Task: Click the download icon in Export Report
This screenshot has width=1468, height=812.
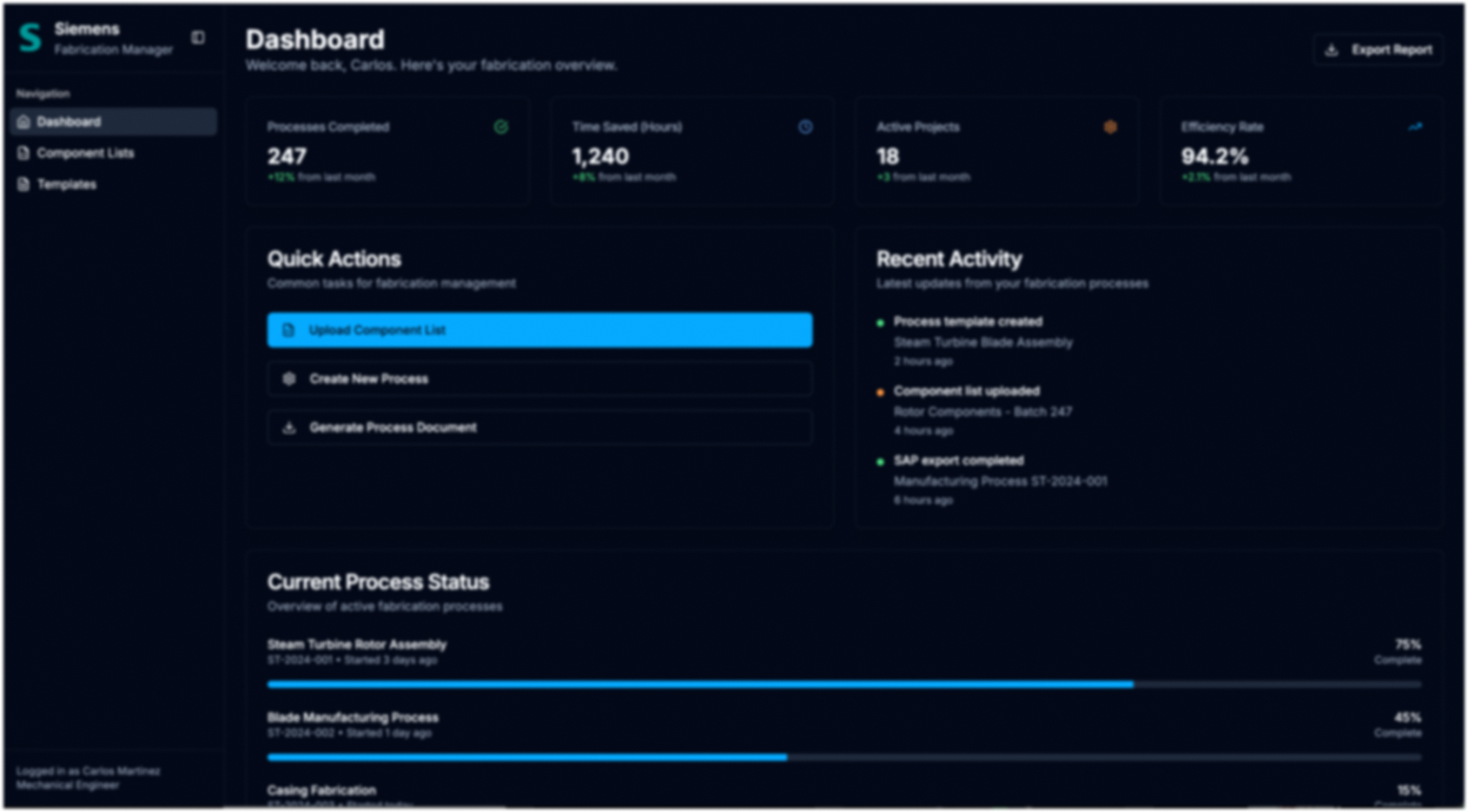Action: click(1331, 50)
